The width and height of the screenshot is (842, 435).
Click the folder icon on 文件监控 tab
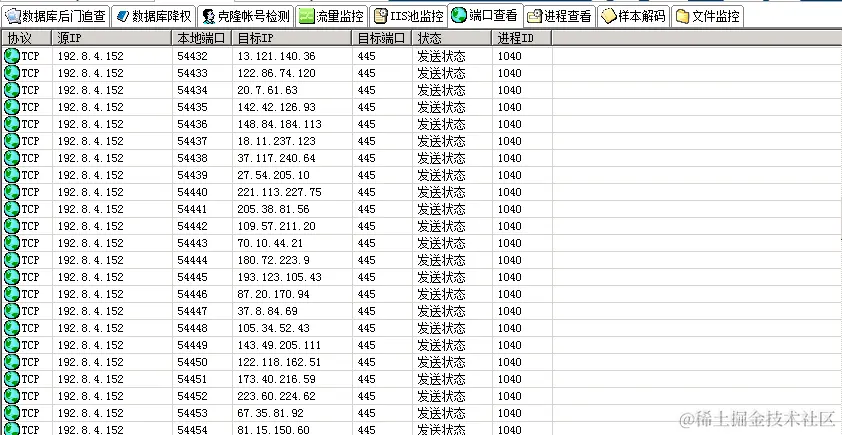pyautogui.click(x=683, y=17)
